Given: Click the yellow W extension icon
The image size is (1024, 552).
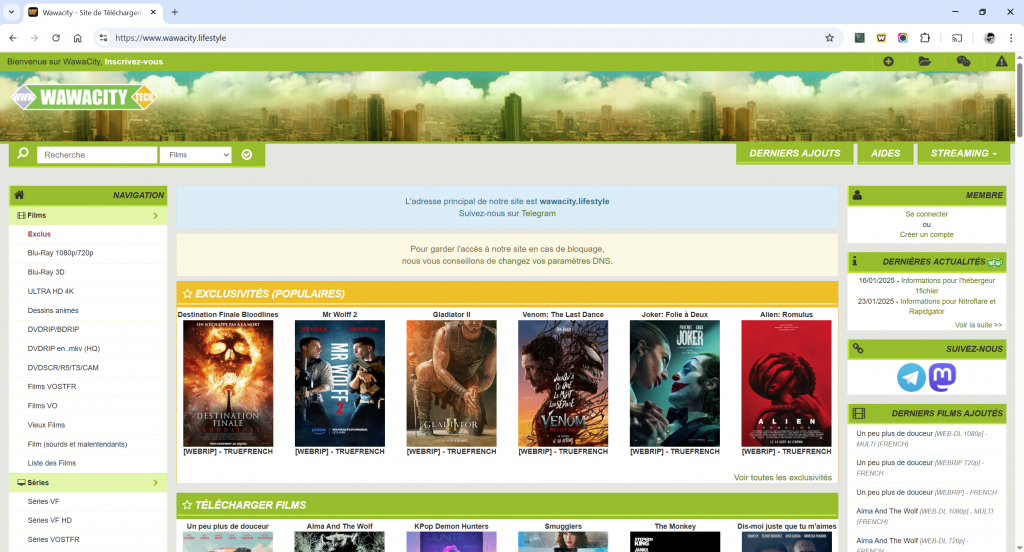Looking at the screenshot, I should click(881, 38).
